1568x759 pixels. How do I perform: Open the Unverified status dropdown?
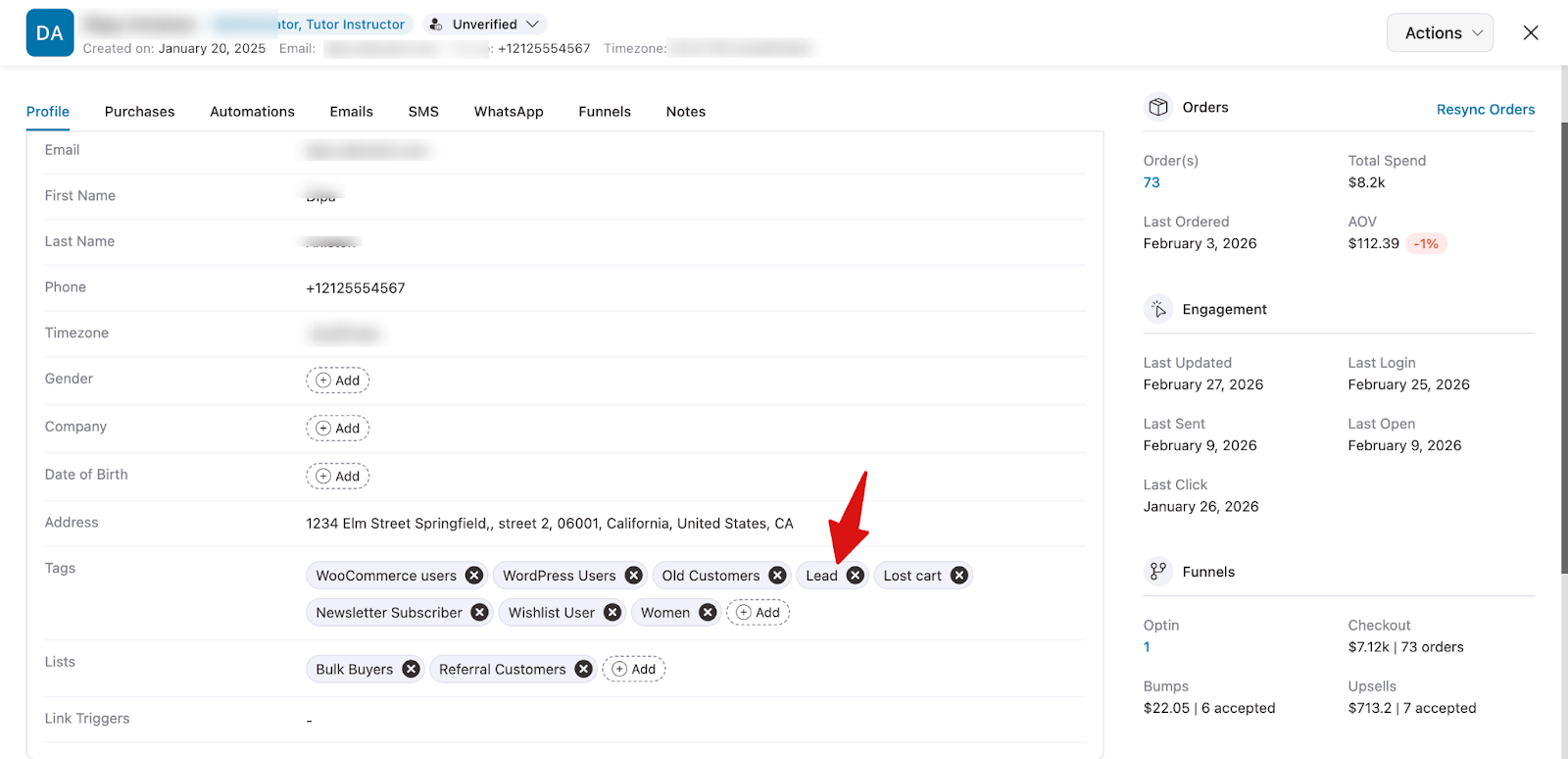pos(486,25)
